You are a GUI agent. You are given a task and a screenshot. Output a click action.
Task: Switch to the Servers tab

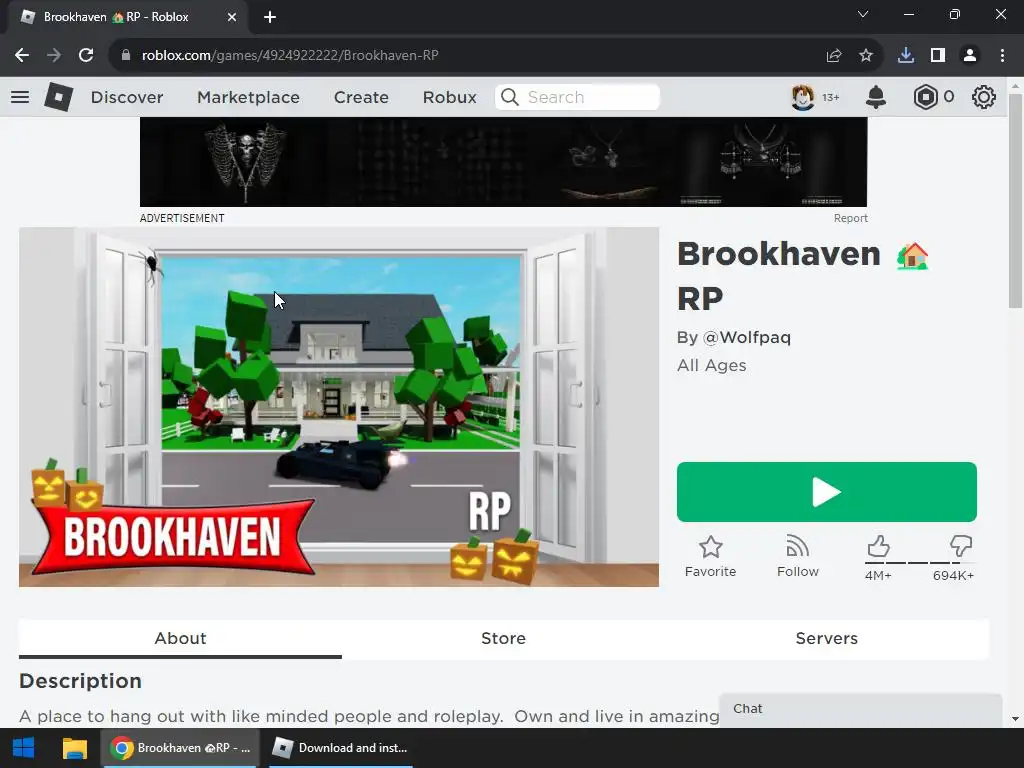[827, 638]
